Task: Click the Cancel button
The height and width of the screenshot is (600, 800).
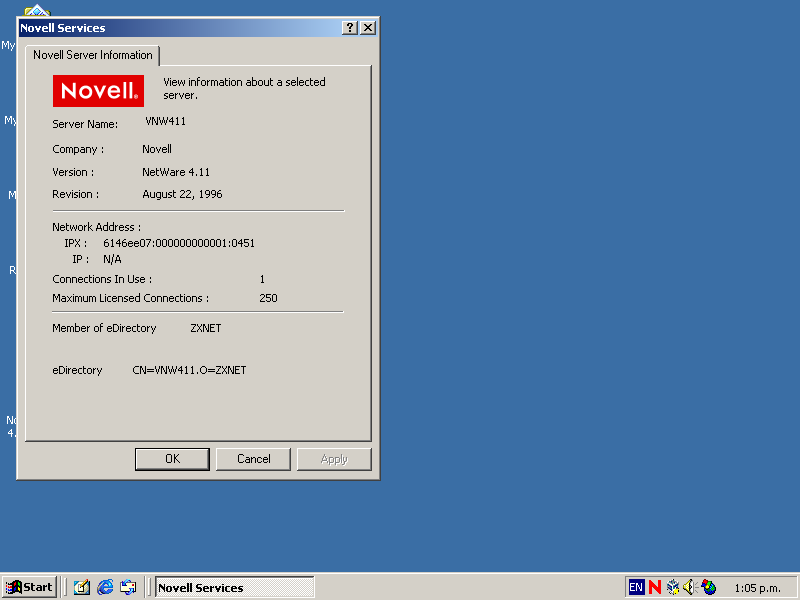Action: click(x=254, y=459)
